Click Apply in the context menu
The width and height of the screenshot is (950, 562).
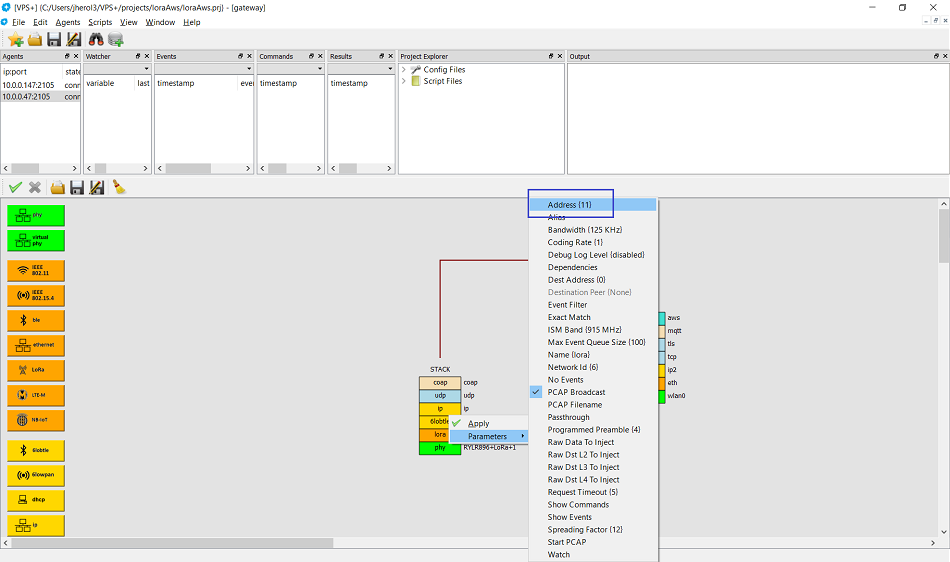click(x=479, y=424)
